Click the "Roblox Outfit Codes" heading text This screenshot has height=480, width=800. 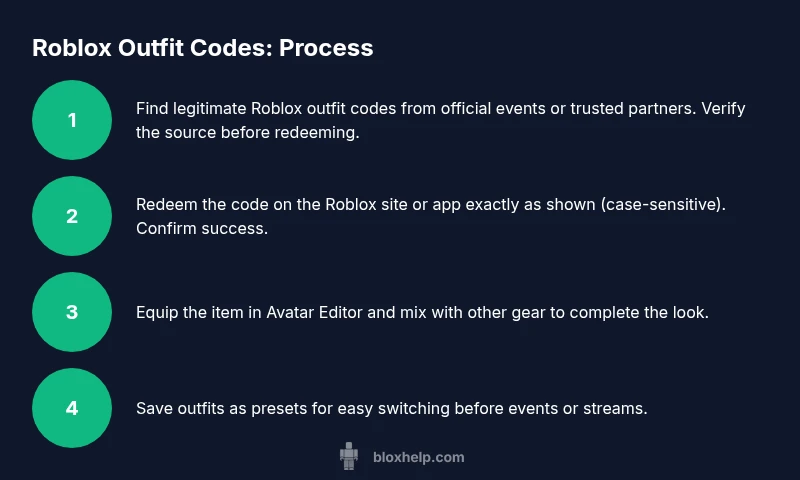152,48
